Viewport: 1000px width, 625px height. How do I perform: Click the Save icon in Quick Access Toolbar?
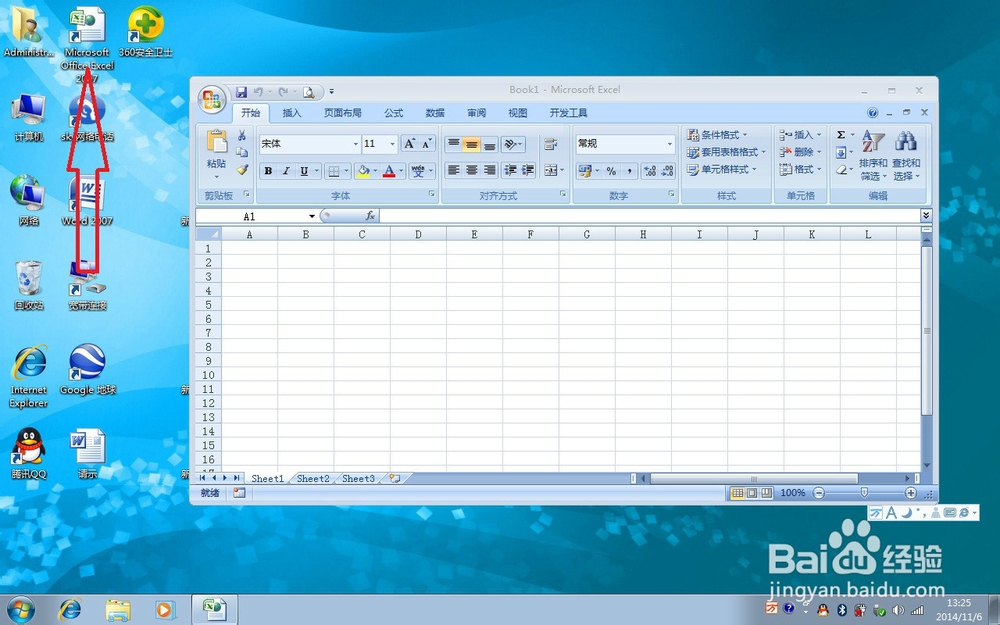(241, 92)
